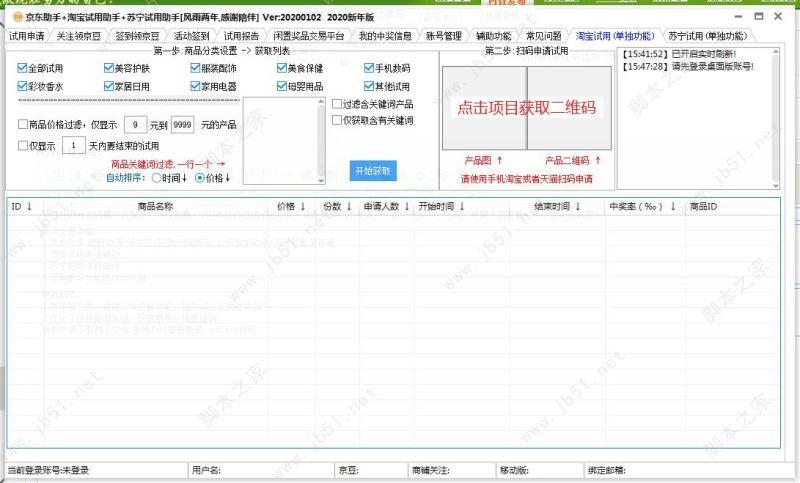Image resolution: width=800 pixels, height=483 pixels.
Task: Click the days field showing 1
Action: tap(73, 145)
